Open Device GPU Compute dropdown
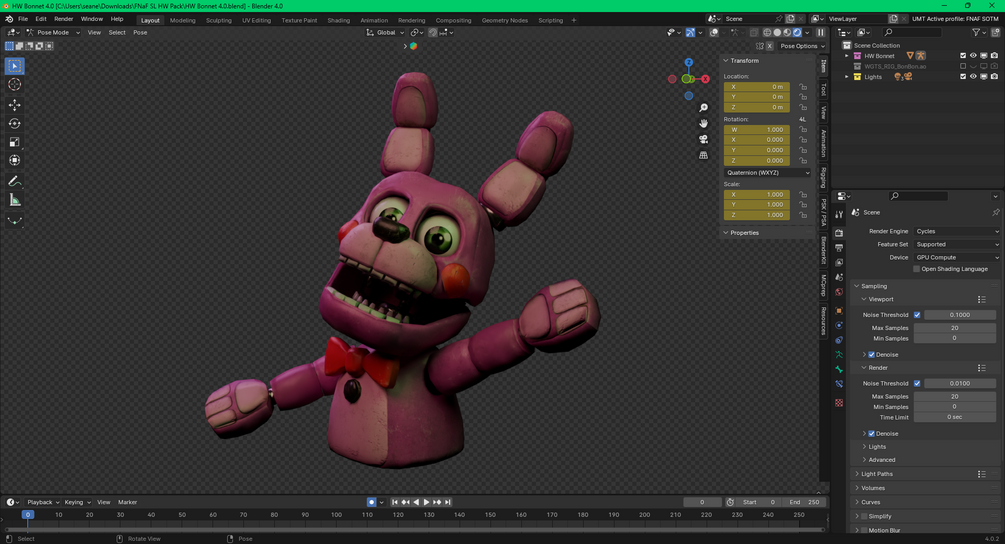This screenshot has width=1005, height=544. [957, 258]
